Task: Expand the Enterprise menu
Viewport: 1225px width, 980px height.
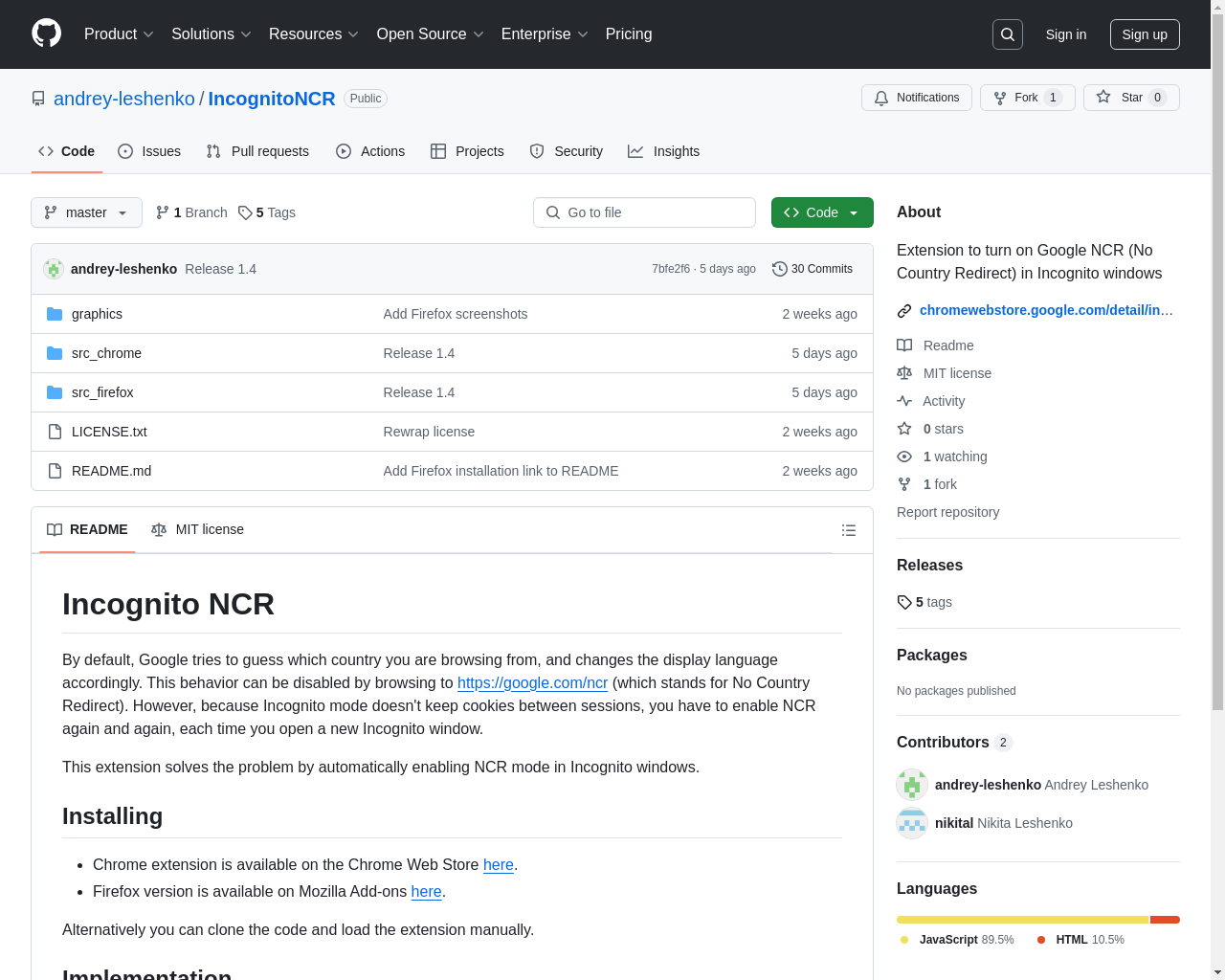Action: [x=545, y=34]
